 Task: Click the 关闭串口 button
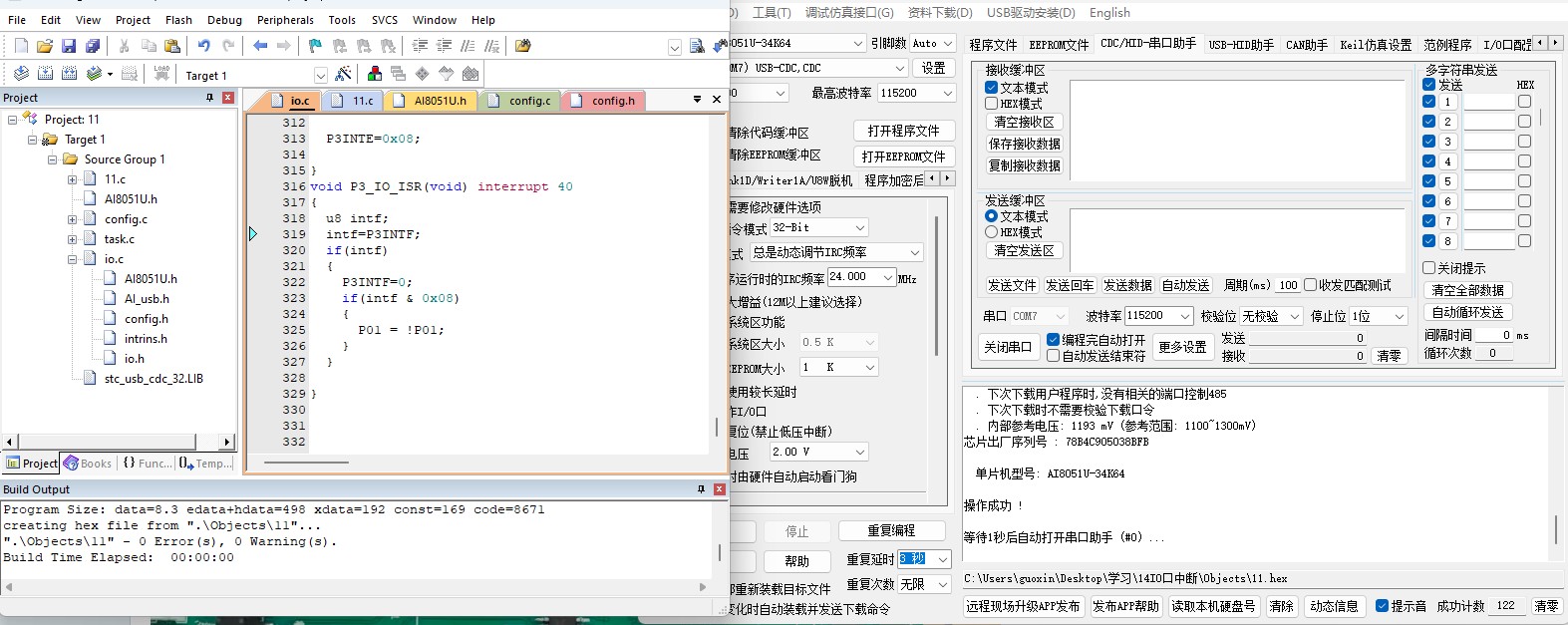tap(1008, 347)
